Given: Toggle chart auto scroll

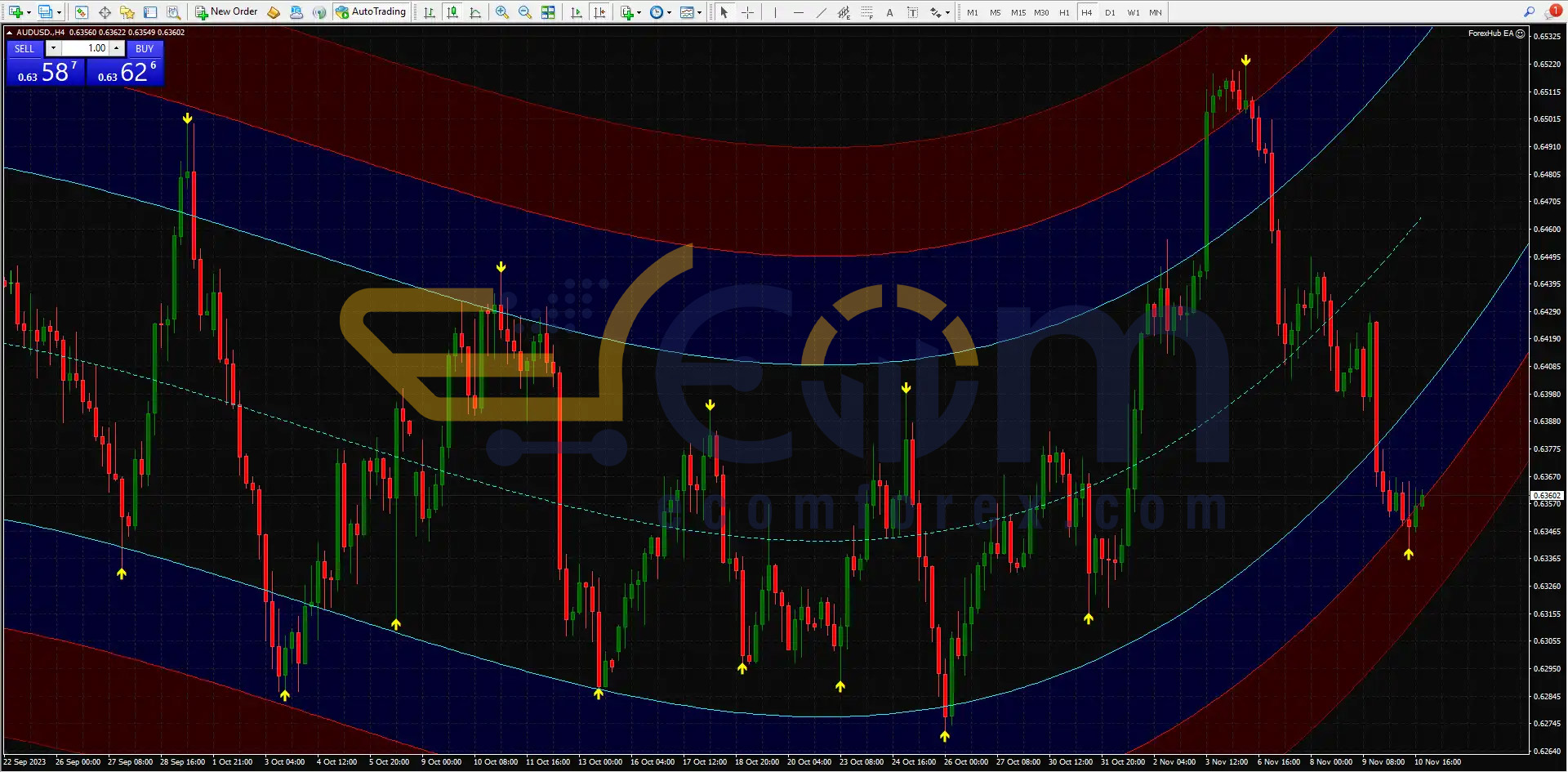Looking at the screenshot, I should [x=577, y=12].
